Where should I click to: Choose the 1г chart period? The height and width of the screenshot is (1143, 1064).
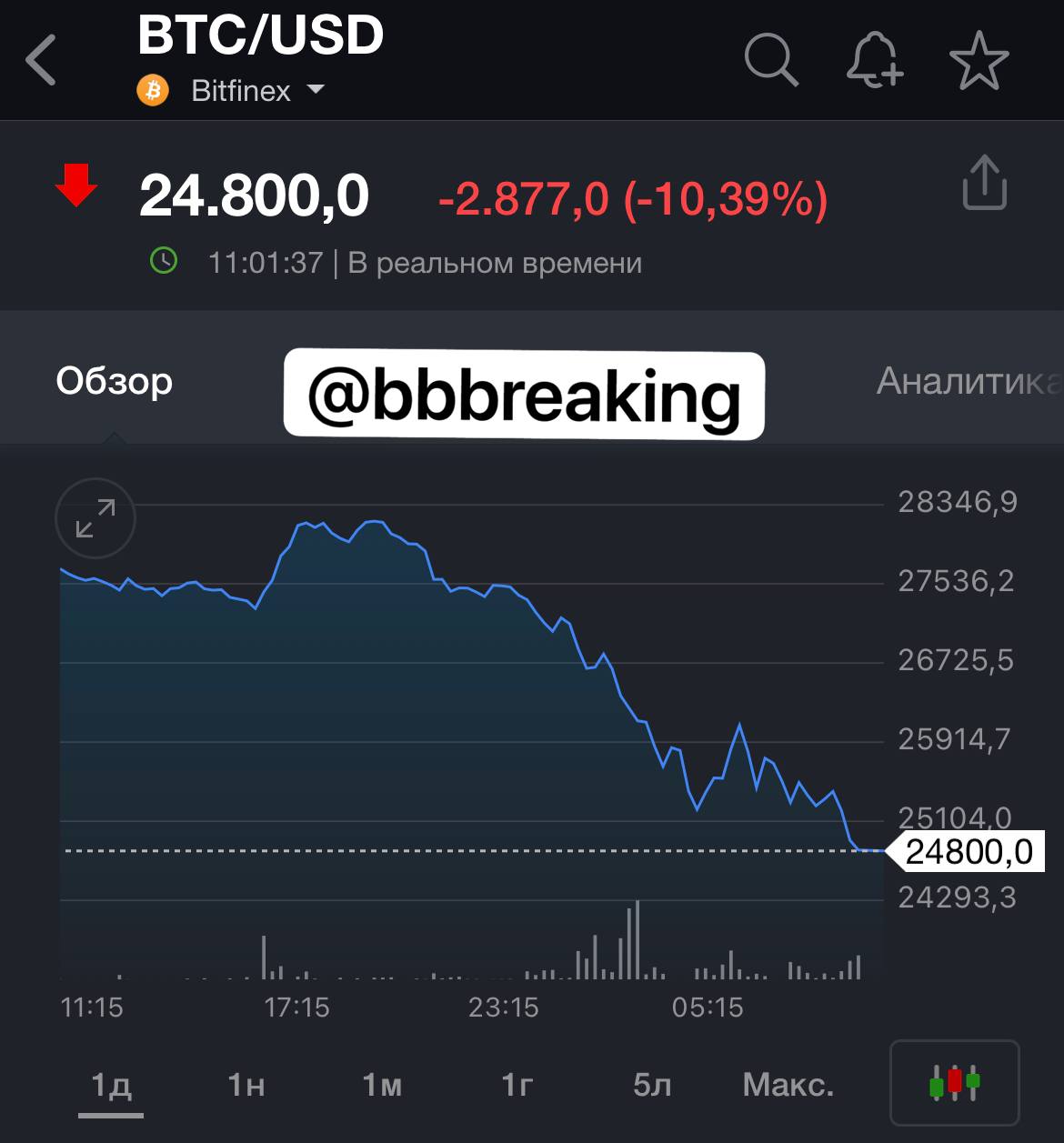[x=517, y=1085]
